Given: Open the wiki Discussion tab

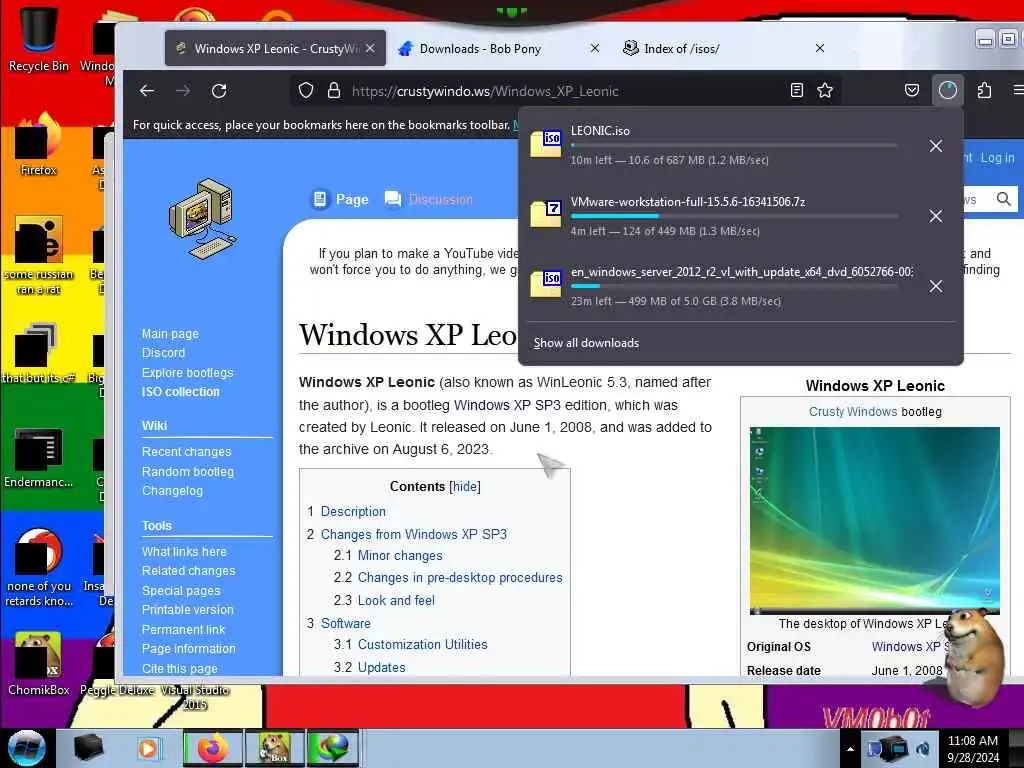Looking at the screenshot, I should pyautogui.click(x=429, y=199).
